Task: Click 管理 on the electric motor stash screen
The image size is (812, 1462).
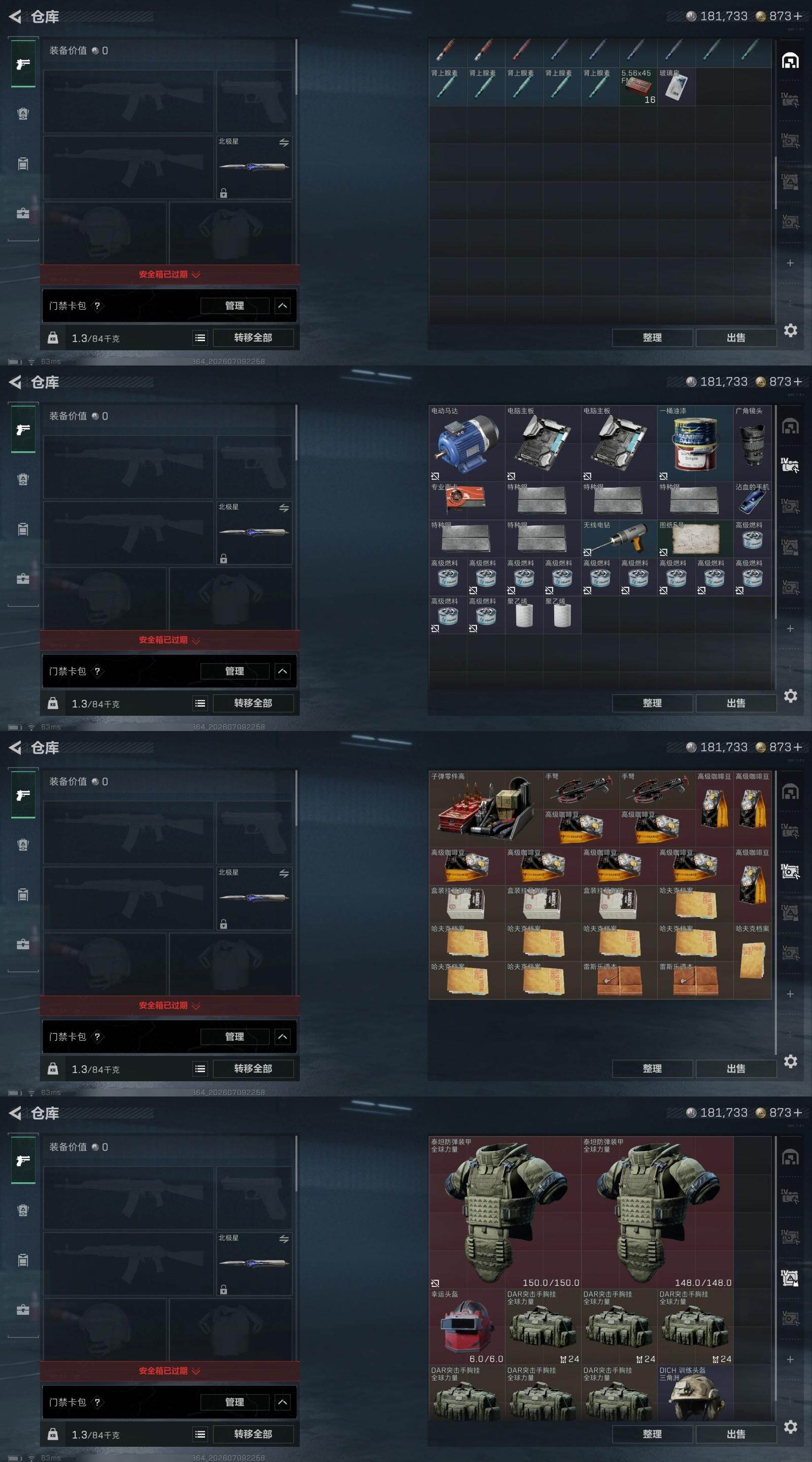Action: [234, 672]
